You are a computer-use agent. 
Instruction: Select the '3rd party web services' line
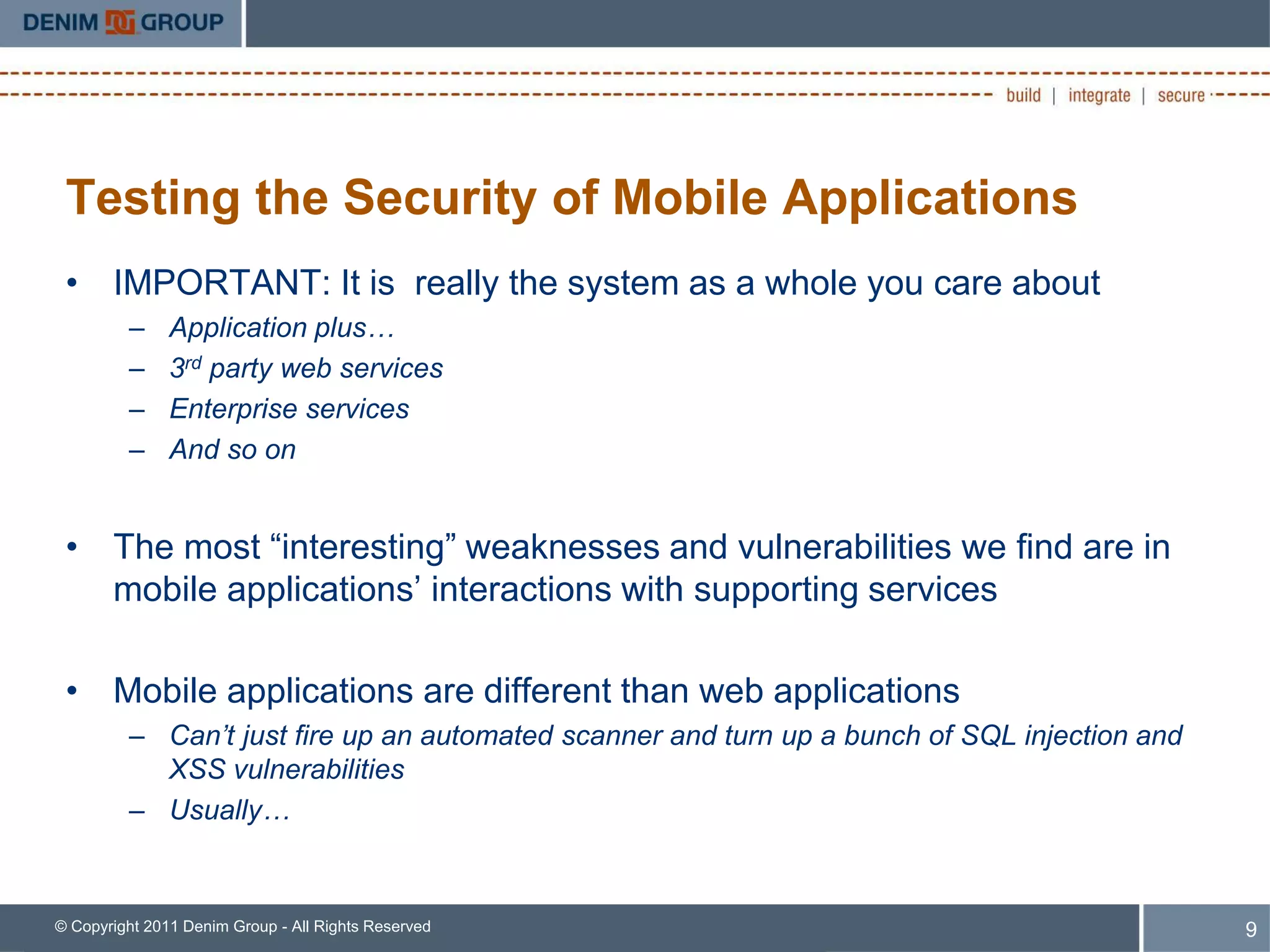pyautogui.click(x=306, y=369)
